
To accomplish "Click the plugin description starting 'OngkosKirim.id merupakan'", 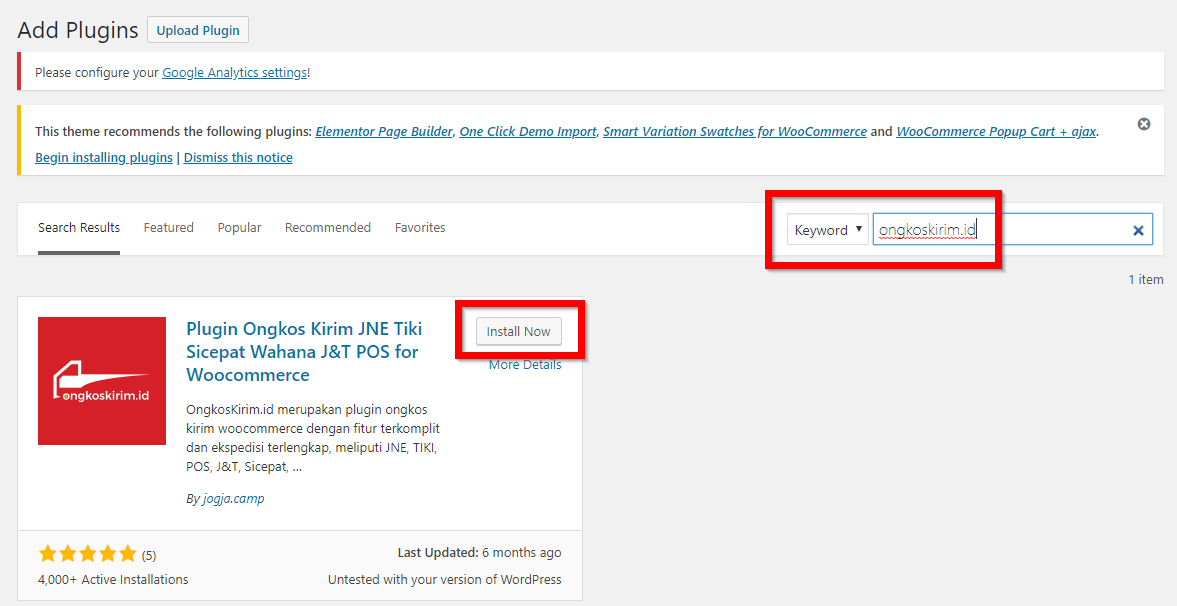I will 313,439.
